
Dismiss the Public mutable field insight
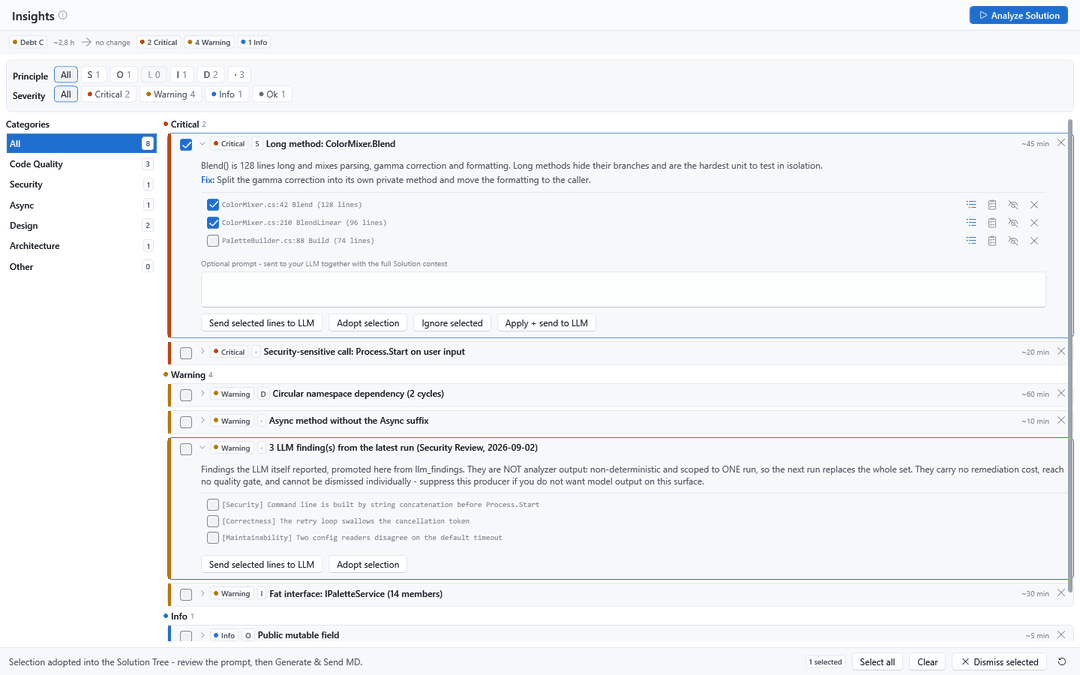(x=1061, y=634)
